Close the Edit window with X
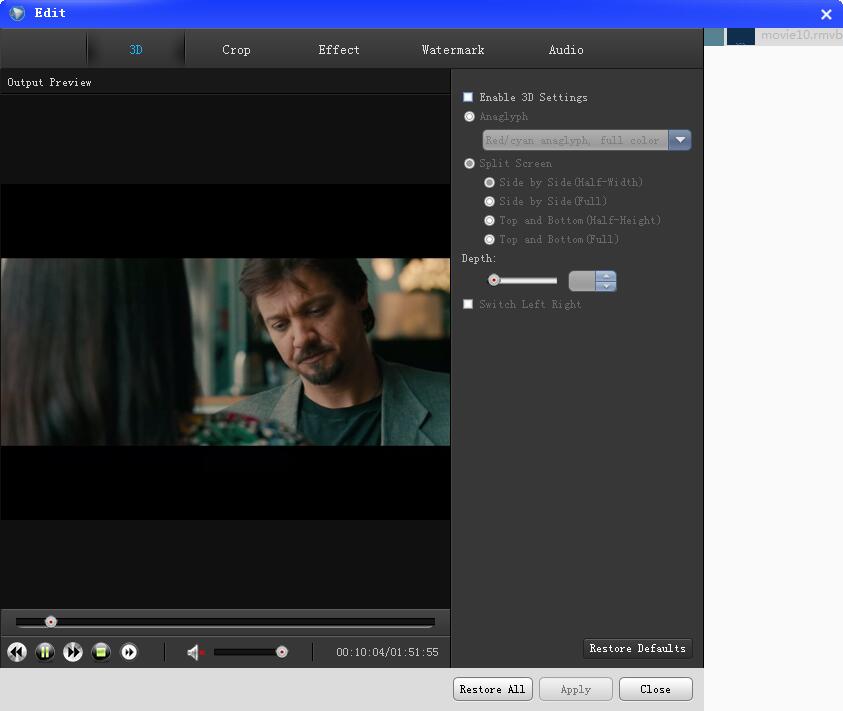Image resolution: width=843 pixels, height=711 pixels. coord(826,14)
